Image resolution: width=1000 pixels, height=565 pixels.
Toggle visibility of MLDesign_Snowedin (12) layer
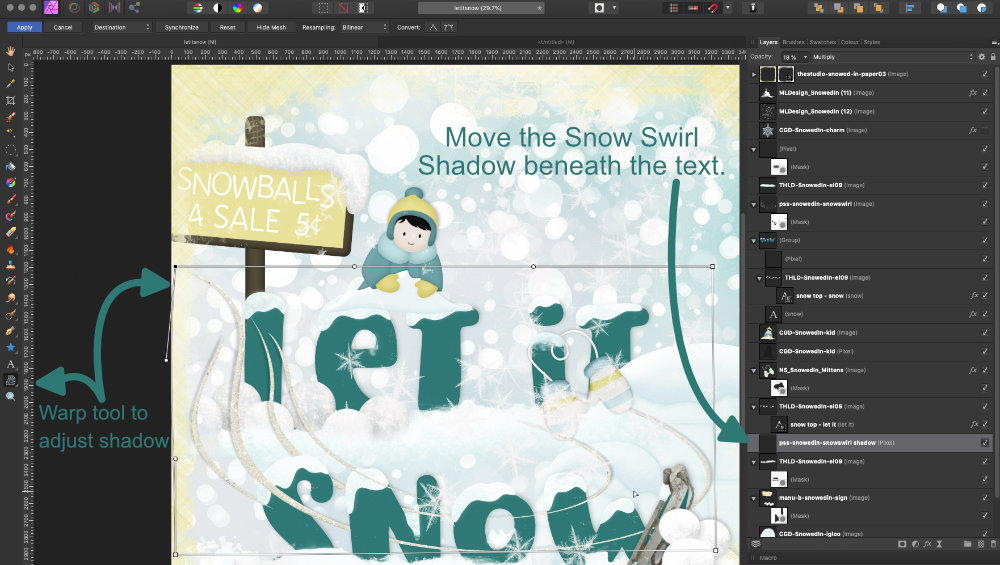pos(985,111)
